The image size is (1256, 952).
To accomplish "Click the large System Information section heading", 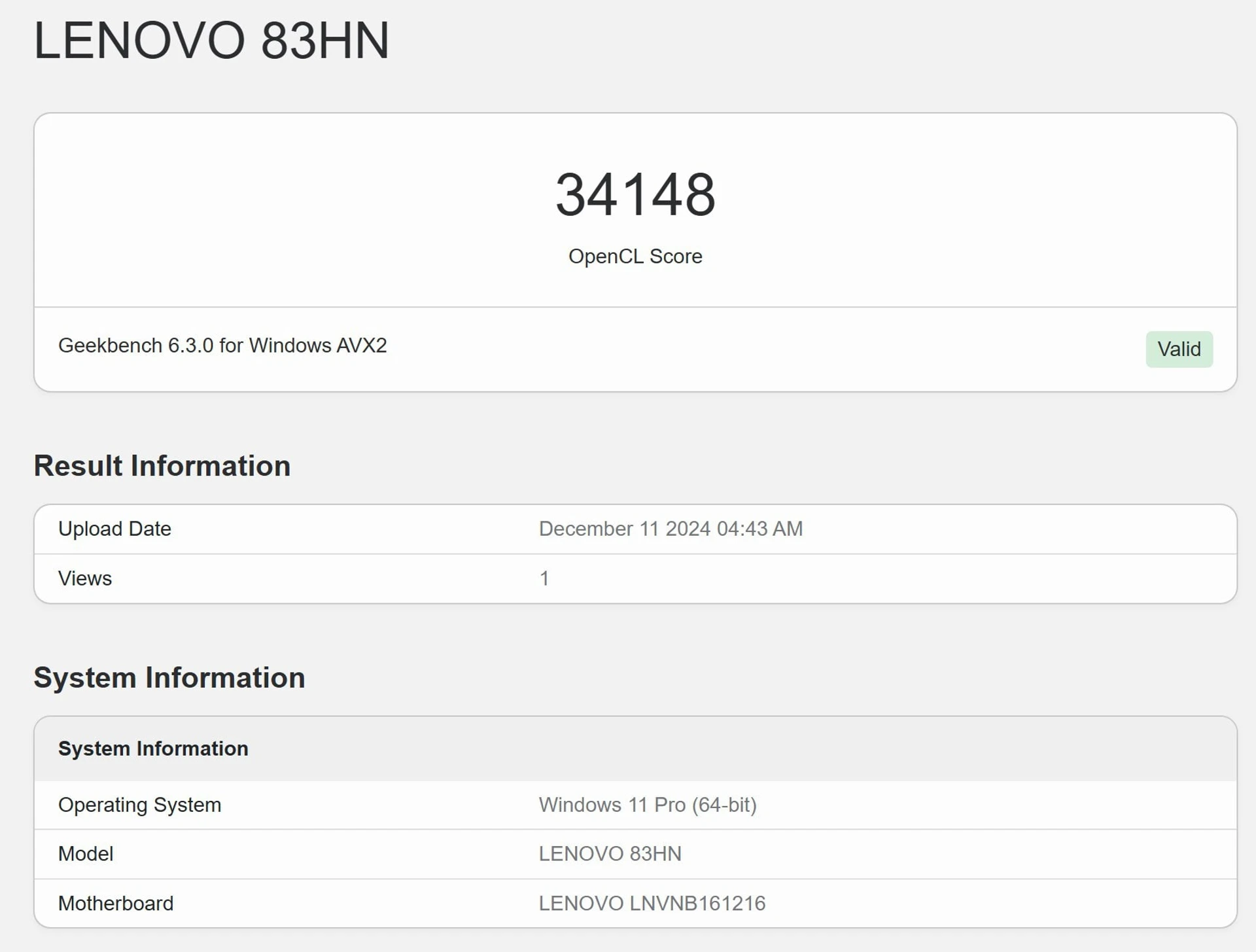I will pos(169,678).
